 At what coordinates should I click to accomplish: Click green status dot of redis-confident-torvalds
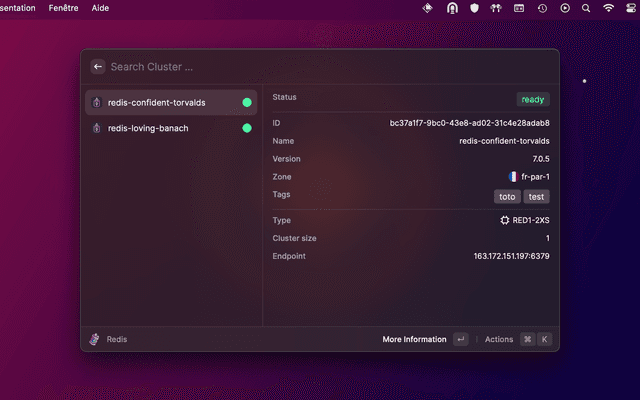247,102
